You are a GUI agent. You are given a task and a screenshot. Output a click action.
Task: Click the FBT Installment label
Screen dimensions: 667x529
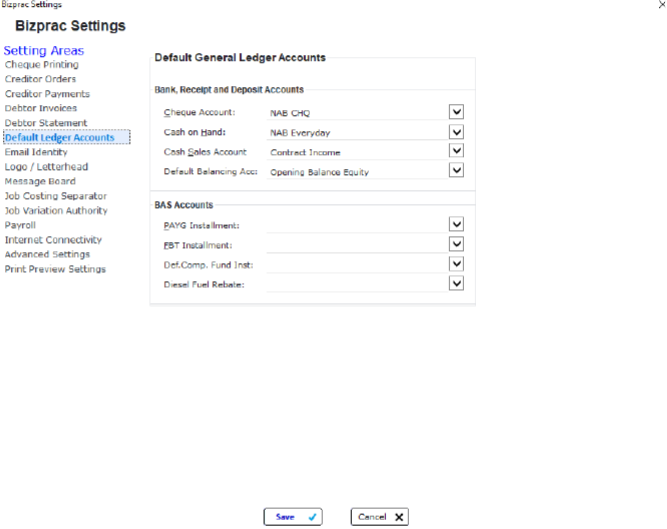pos(198,245)
